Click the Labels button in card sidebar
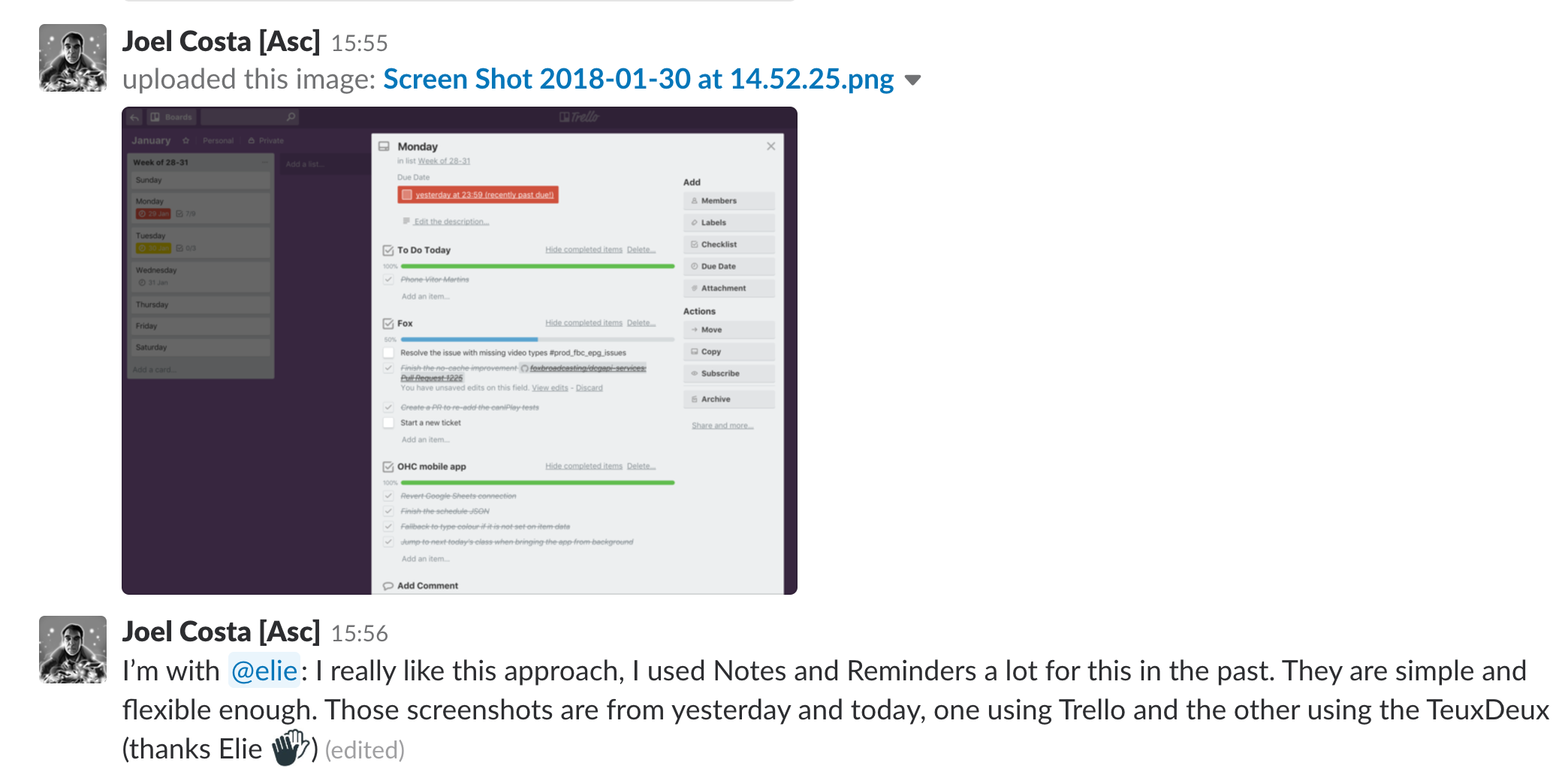This screenshot has width=1565, height=784. (x=729, y=222)
